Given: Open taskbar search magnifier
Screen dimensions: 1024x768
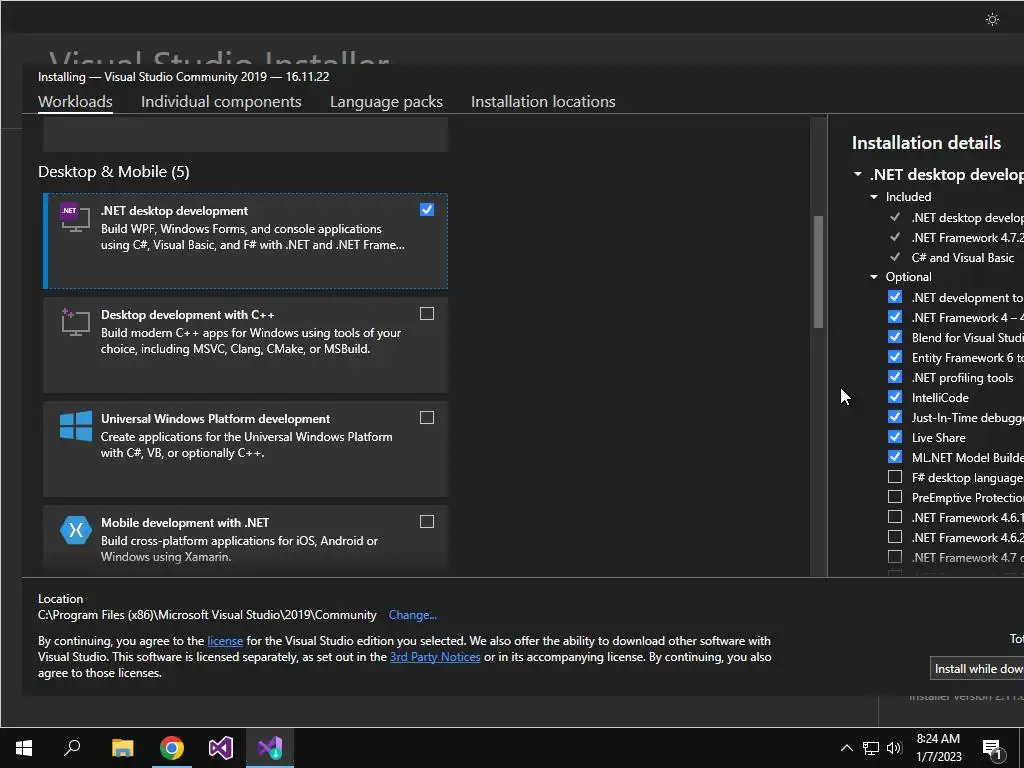Looking at the screenshot, I should [x=72, y=747].
